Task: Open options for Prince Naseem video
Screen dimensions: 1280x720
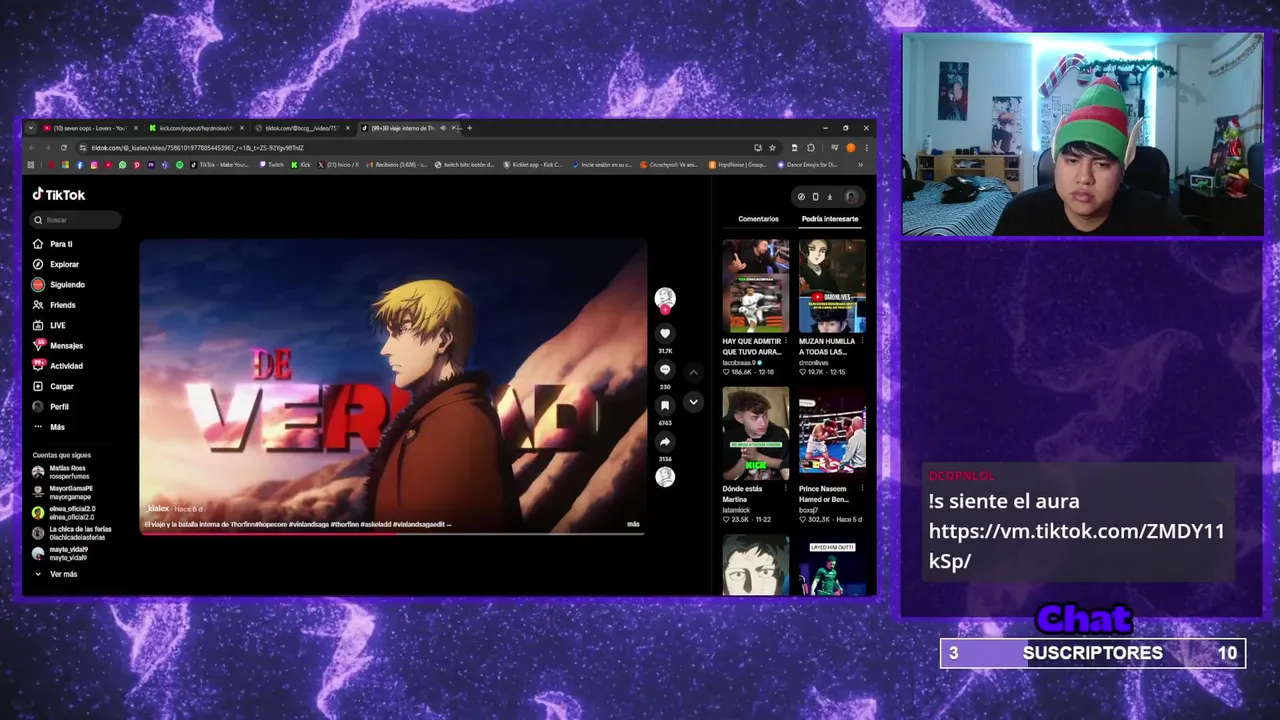Action: pos(862,489)
